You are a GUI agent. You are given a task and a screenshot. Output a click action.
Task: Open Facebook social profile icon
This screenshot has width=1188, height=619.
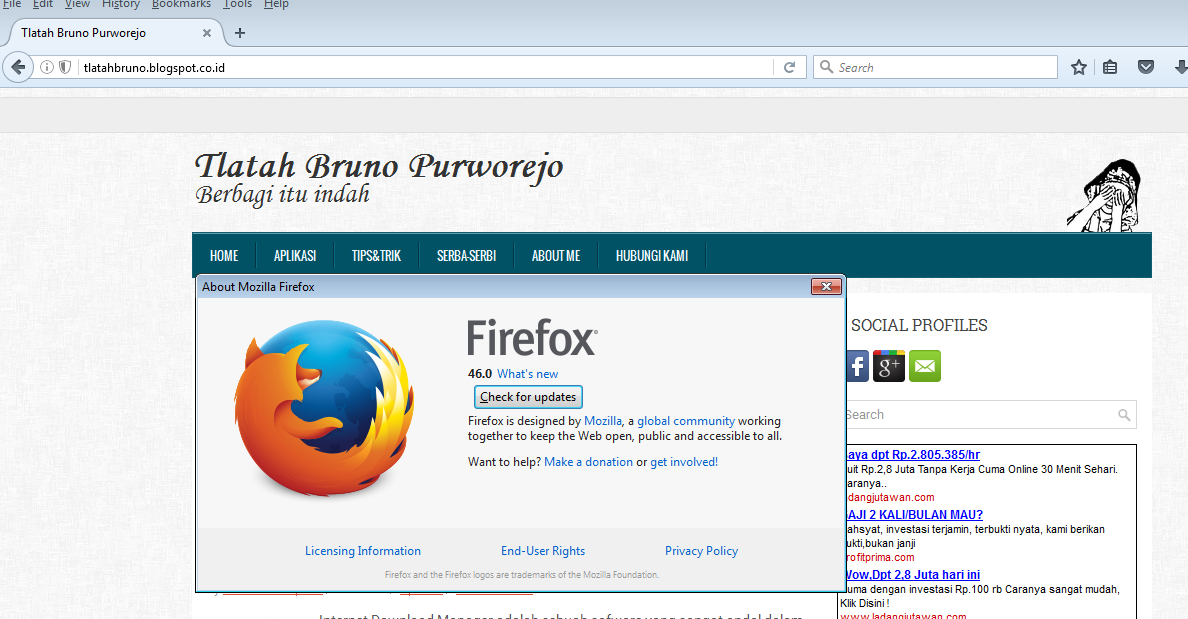pos(857,367)
